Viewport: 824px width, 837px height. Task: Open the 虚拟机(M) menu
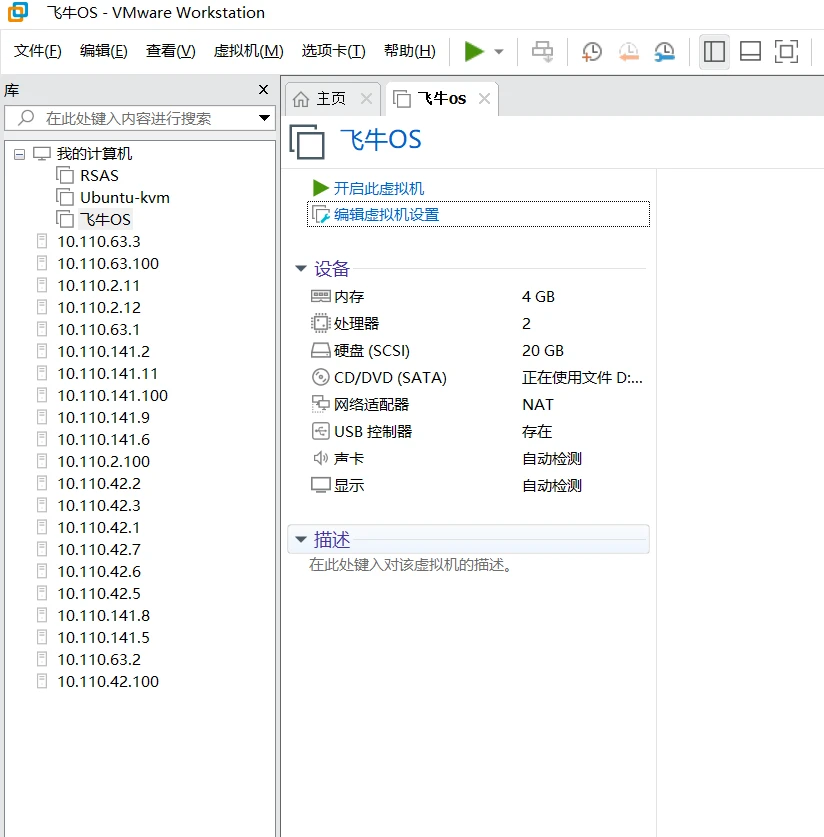(248, 51)
